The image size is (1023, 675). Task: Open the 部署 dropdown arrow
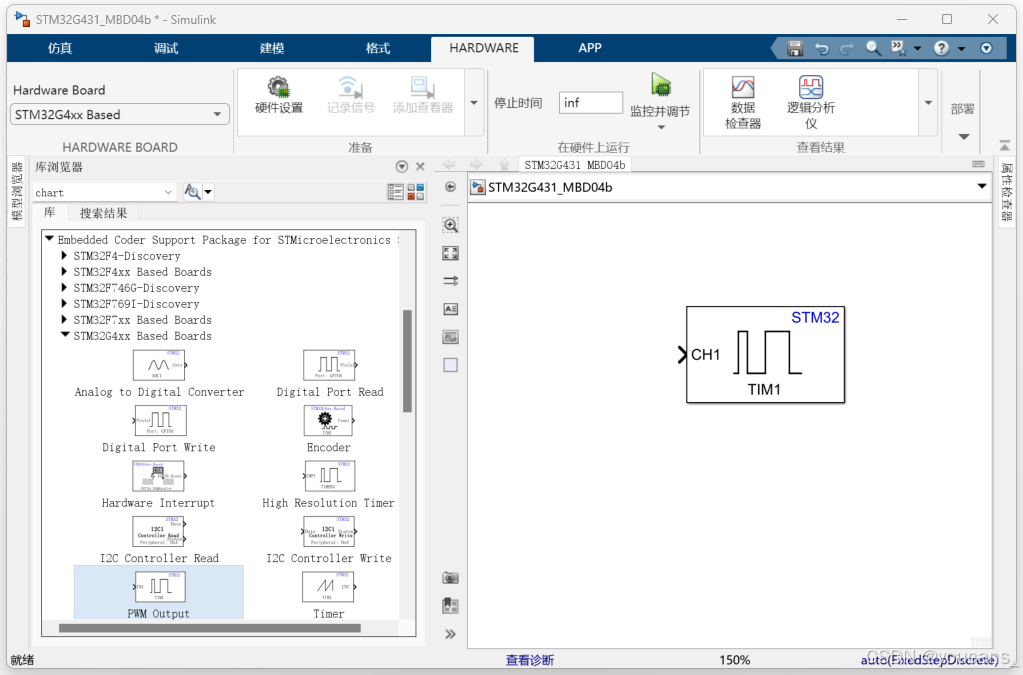(964, 136)
